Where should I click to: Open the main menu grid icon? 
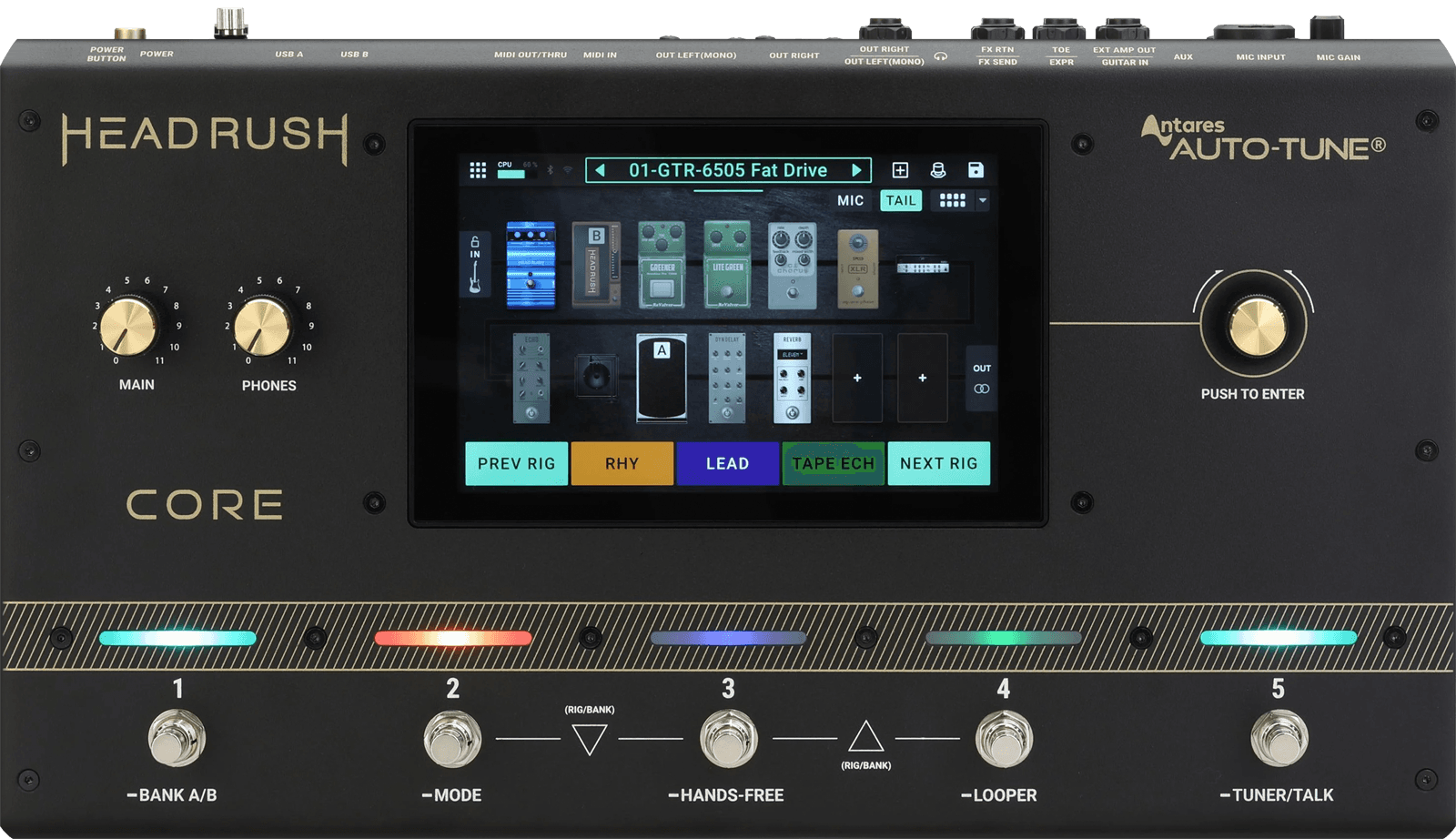point(478,170)
